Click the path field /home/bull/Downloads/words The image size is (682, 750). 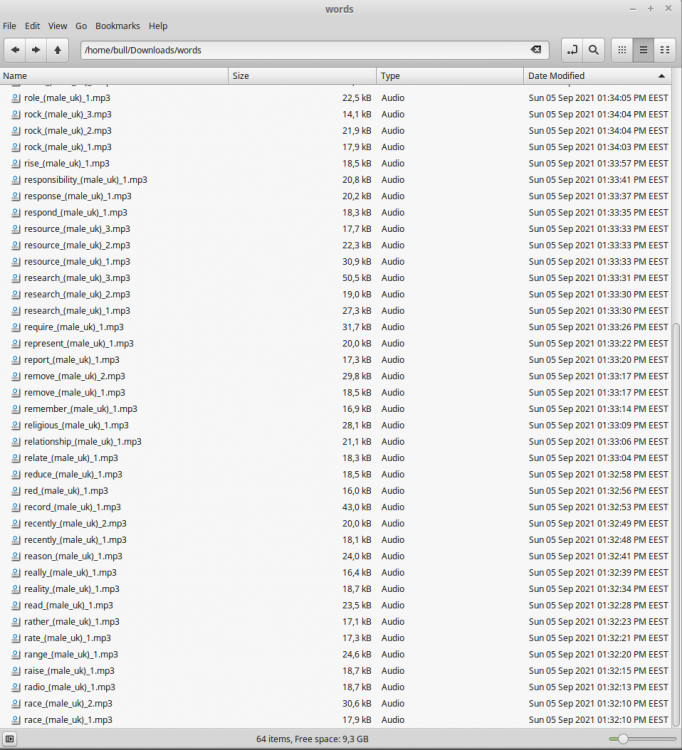pos(300,49)
